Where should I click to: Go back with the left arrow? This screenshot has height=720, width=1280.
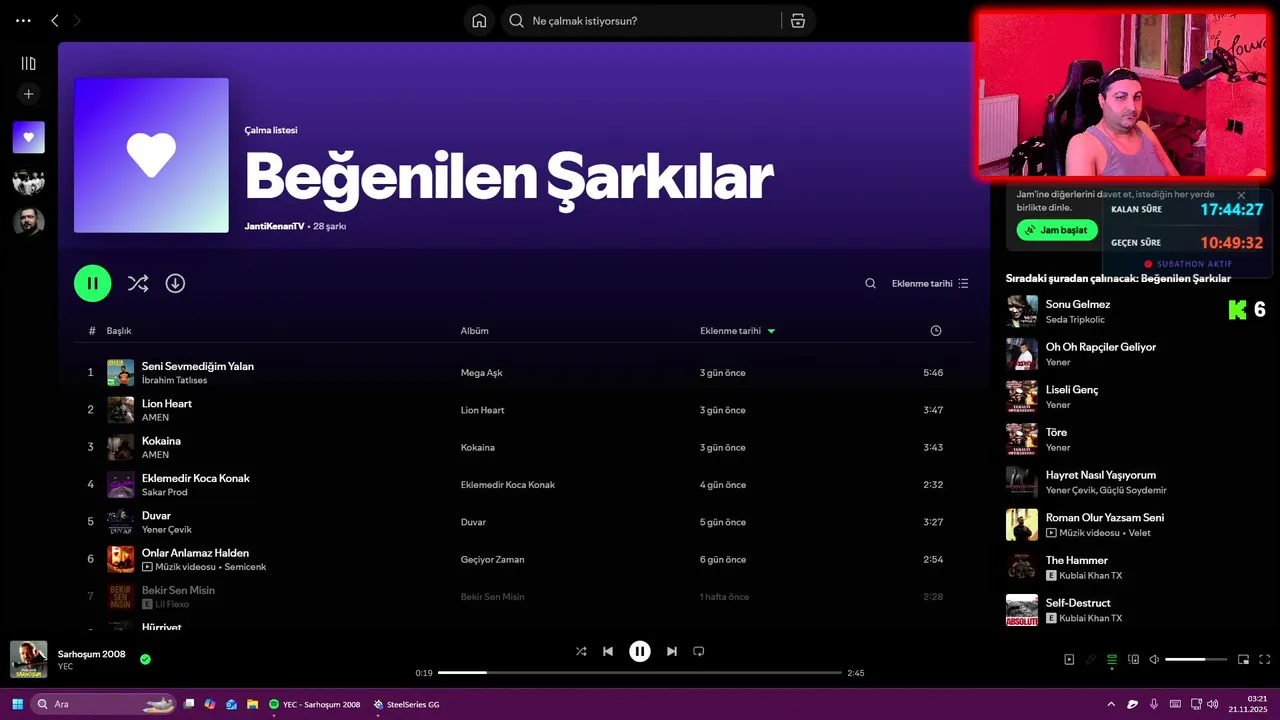coord(55,20)
